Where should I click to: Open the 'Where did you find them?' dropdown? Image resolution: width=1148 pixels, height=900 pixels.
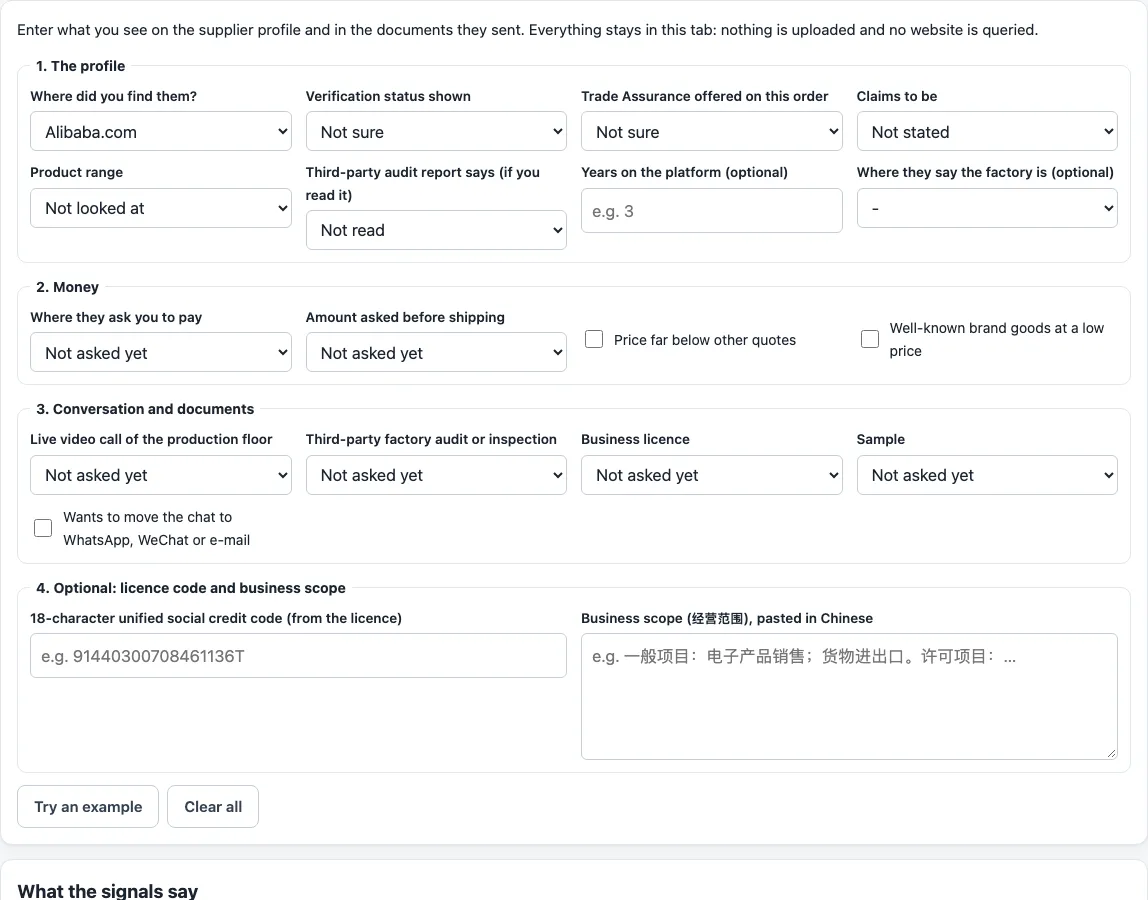click(160, 132)
